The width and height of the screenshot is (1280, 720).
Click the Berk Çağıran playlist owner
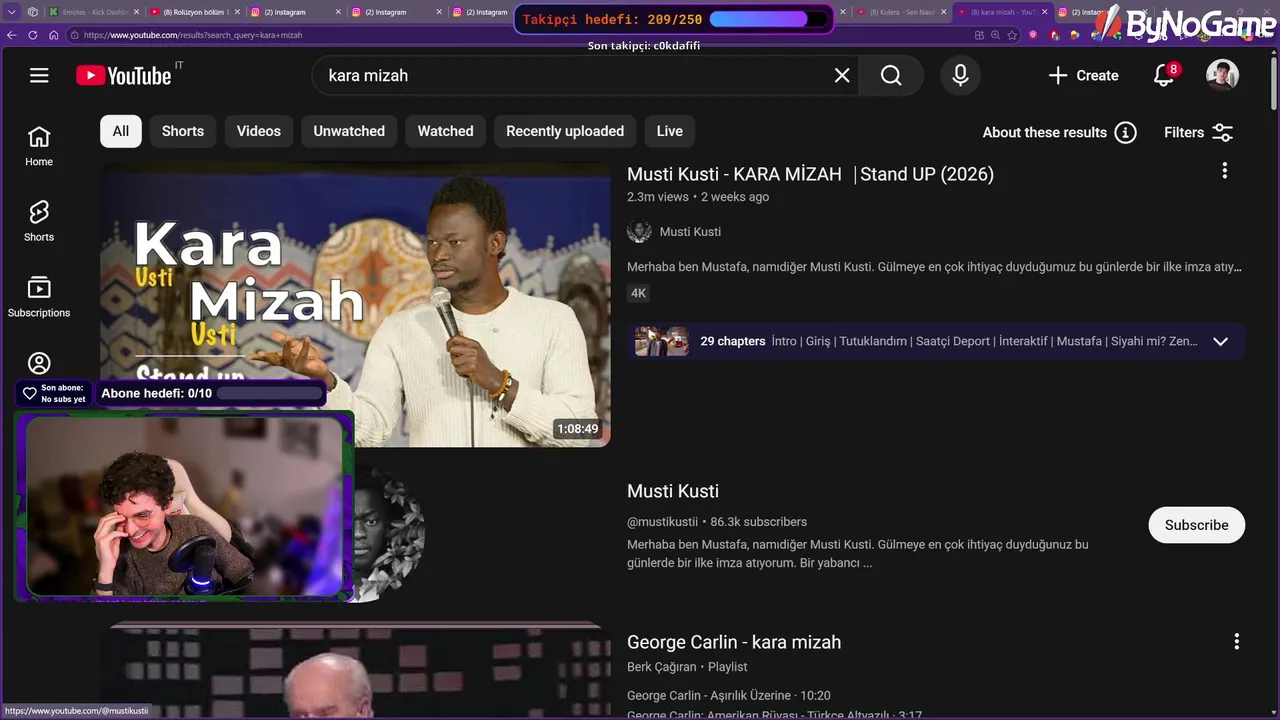[662, 667]
